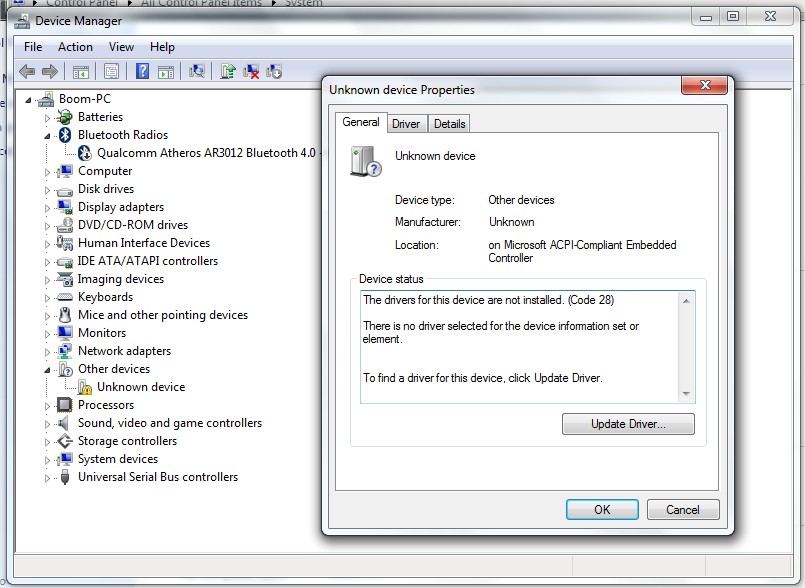This screenshot has width=805, height=588.
Task: Select the Network adapters icon
Action: [x=65, y=351]
